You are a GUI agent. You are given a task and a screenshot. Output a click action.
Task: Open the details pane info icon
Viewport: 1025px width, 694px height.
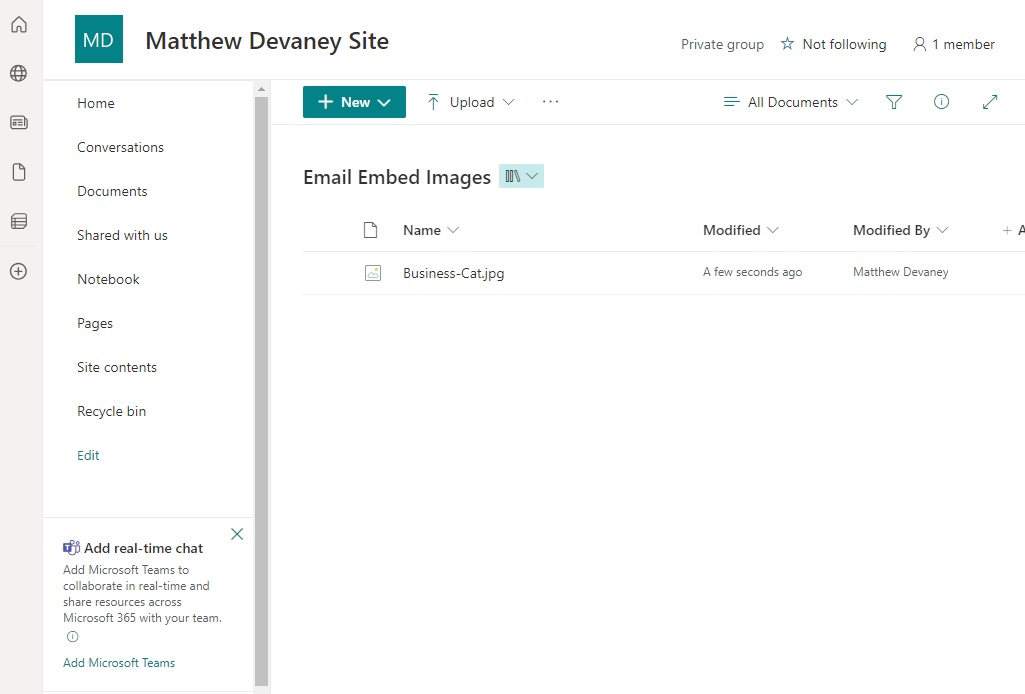[x=941, y=101]
